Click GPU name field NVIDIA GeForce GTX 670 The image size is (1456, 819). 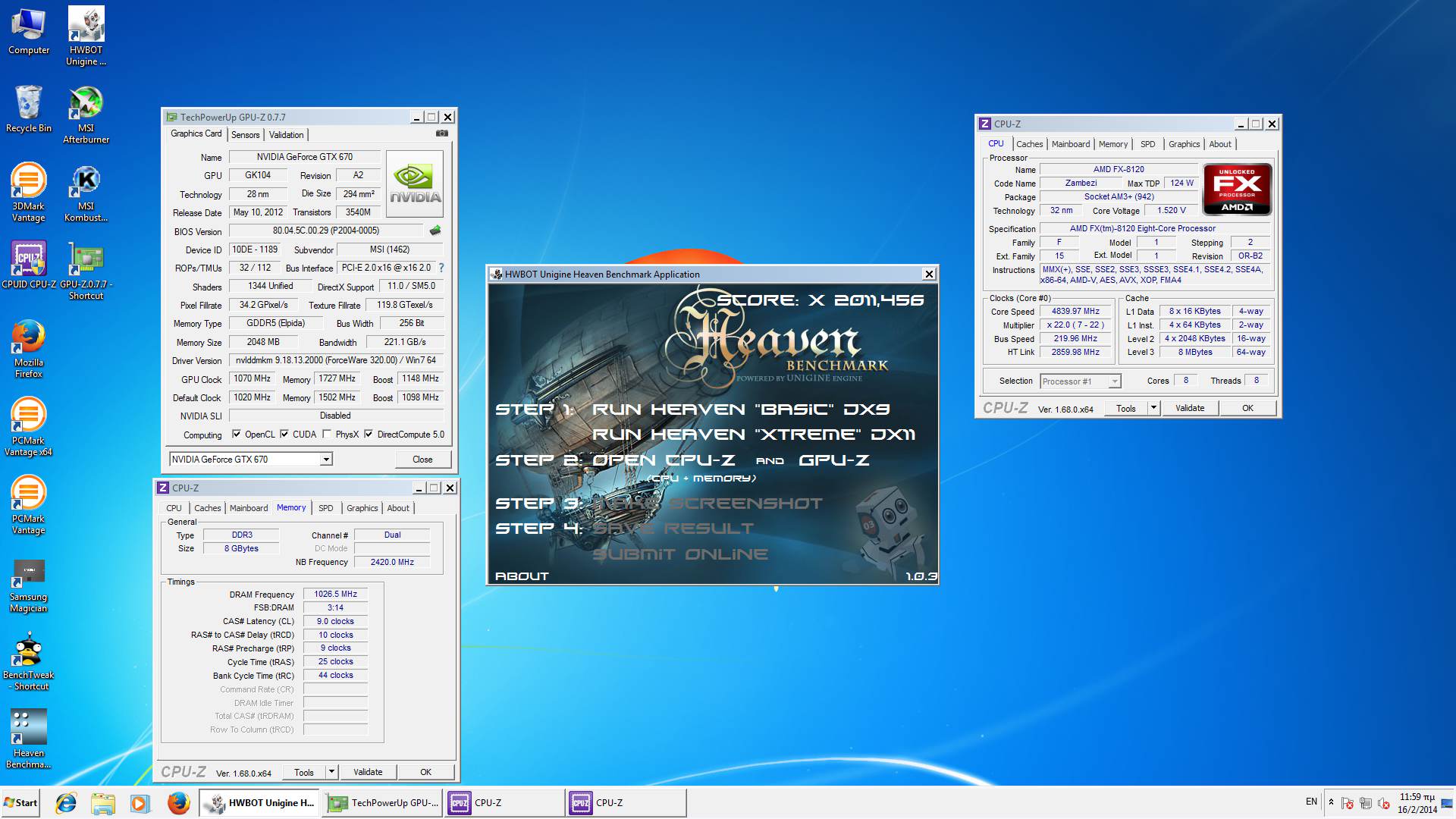click(x=304, y=157)
